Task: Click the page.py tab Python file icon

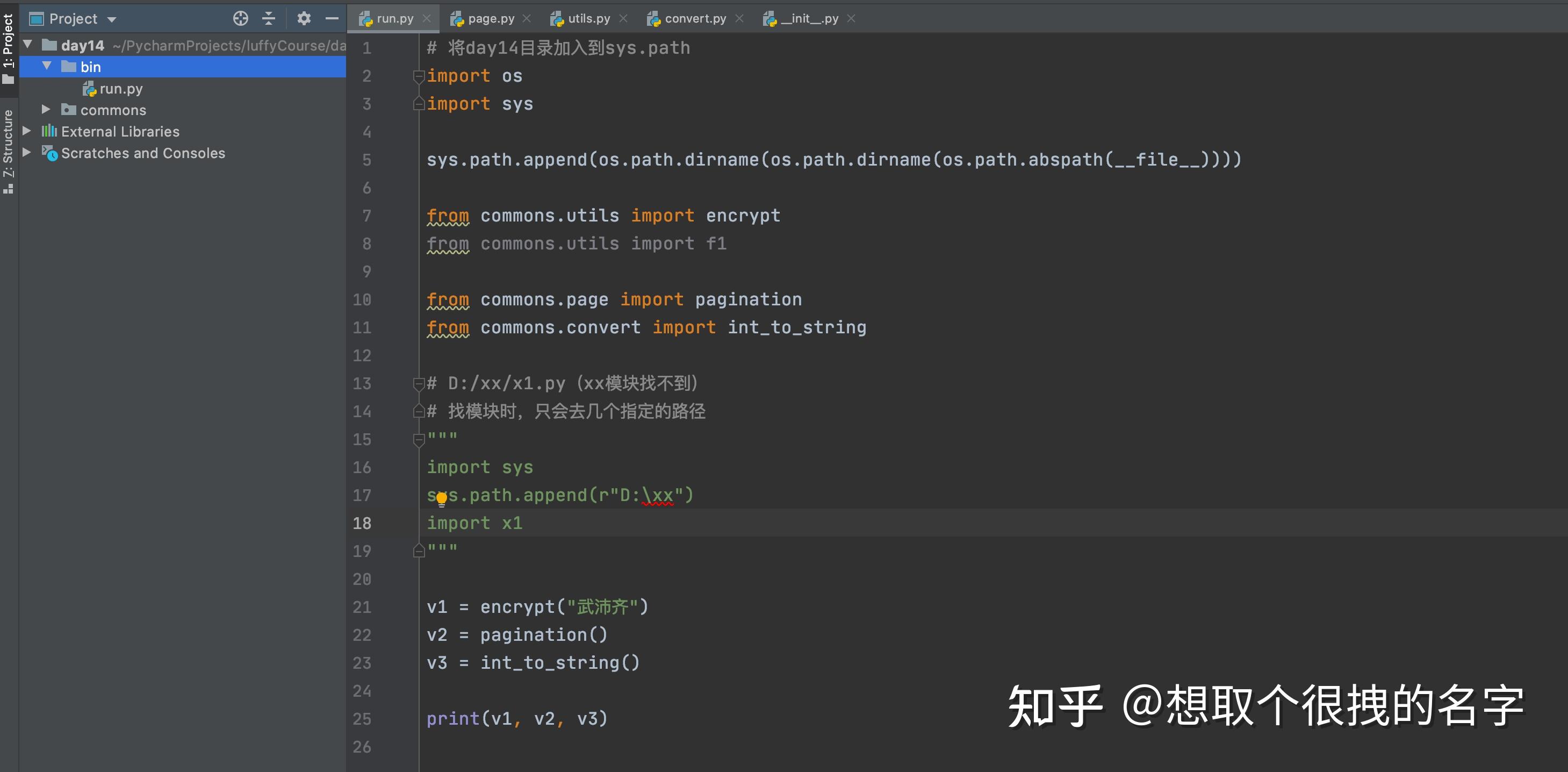Action: click(x=457, y=19)
